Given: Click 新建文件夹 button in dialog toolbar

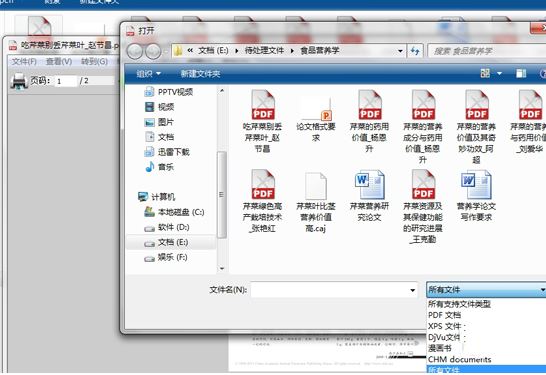Looking at the screenshot, I should (x=200, y=73).
